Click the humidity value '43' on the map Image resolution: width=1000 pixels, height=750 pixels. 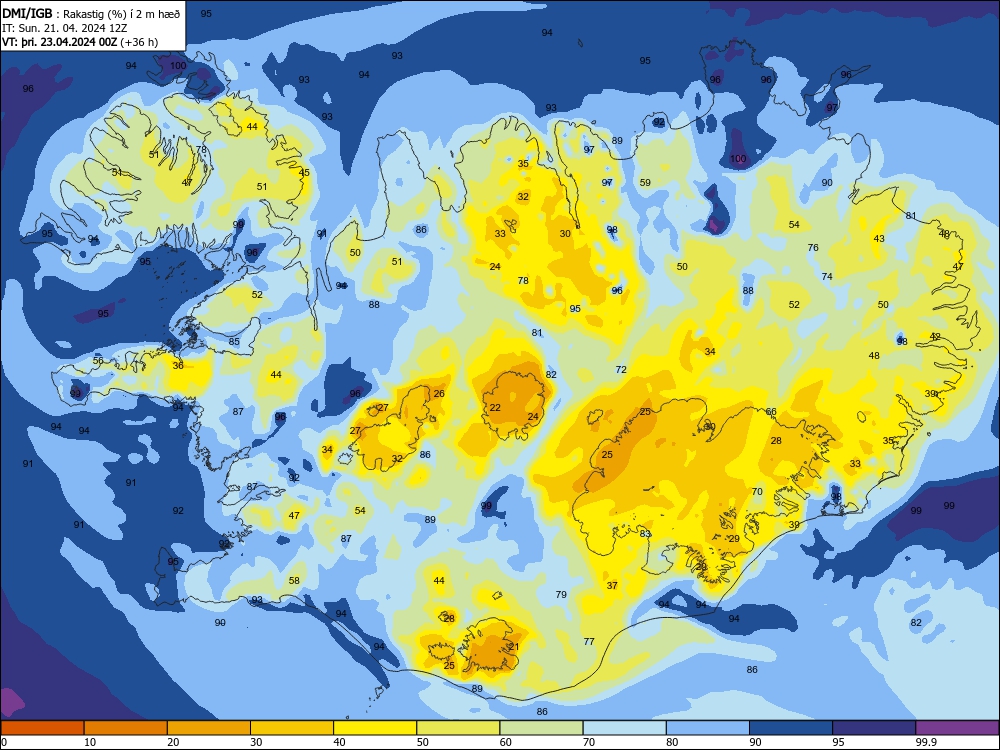point(879,239)
